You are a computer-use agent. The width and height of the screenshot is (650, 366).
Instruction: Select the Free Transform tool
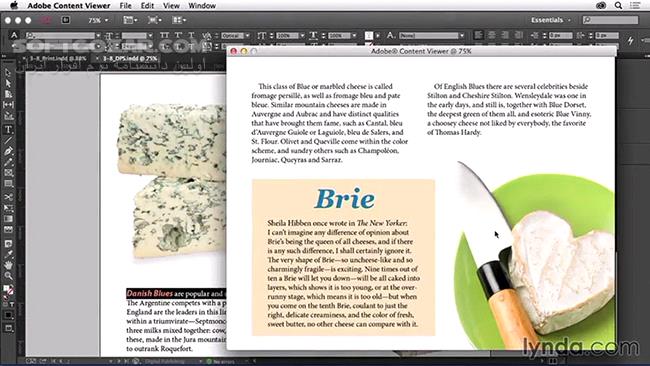[x=8, y=208]
